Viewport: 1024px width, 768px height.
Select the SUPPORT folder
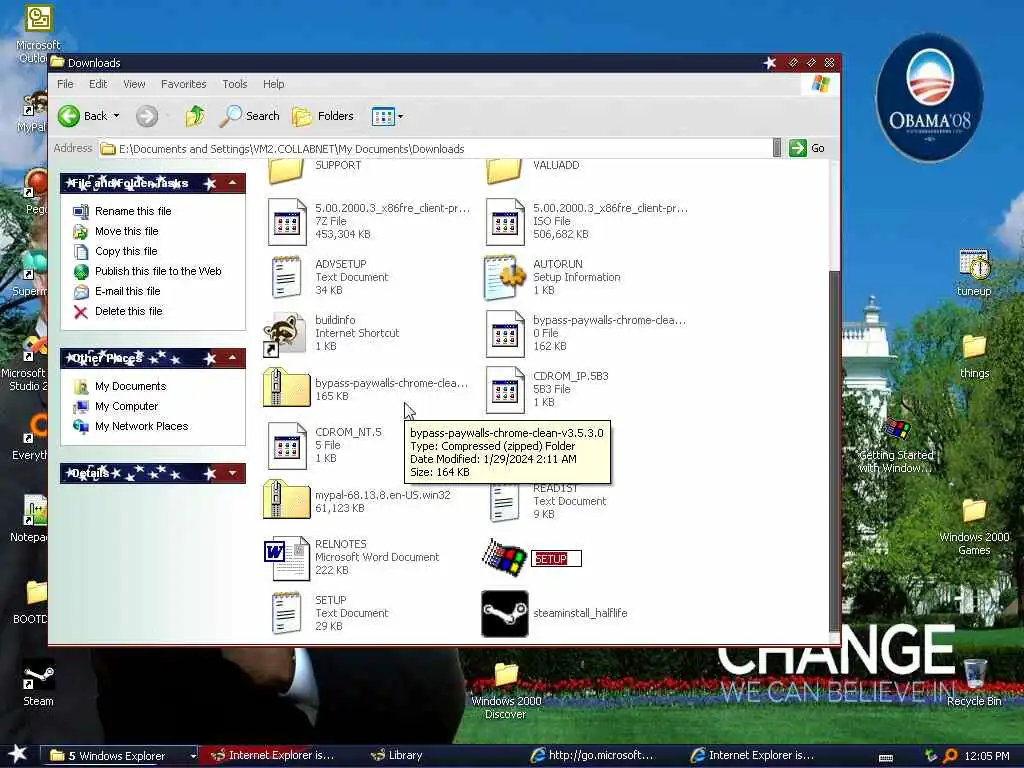(286, 170)
